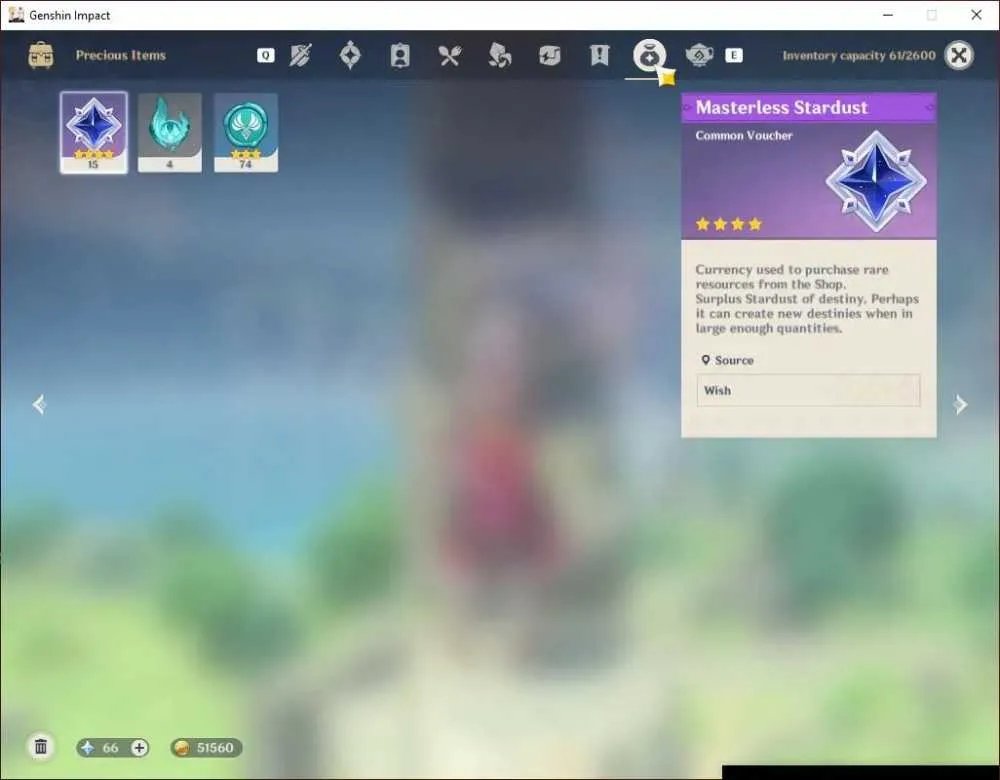Image resolution: width=1000 pixels, height=780 pixels.
Task: Add Primogems with the plus button
Action: coord(139,747)
